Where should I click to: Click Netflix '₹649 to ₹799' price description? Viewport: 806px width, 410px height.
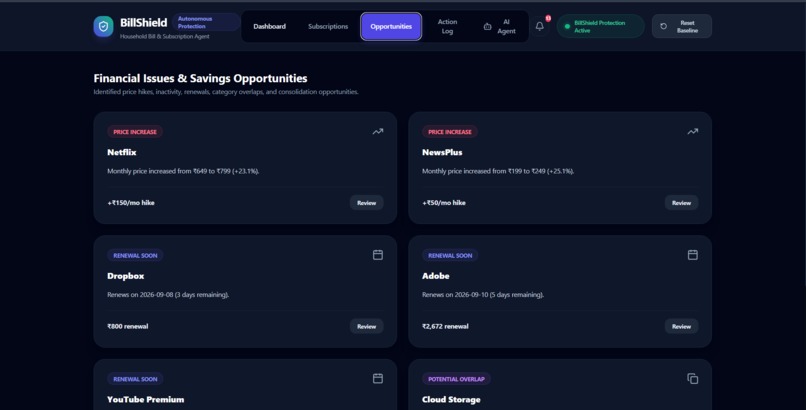click(184, 171)
